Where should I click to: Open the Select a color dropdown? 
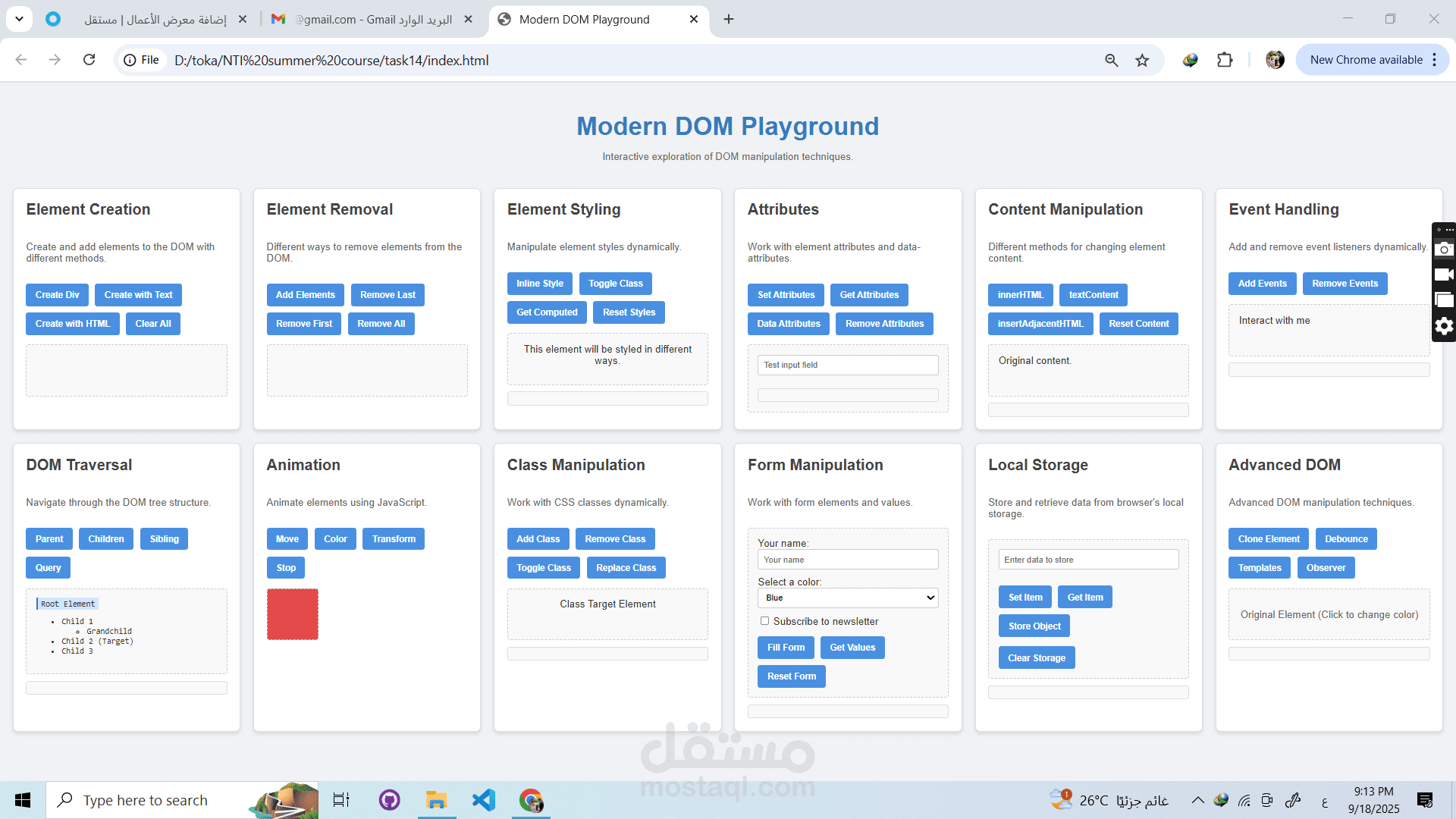(847, 598)
